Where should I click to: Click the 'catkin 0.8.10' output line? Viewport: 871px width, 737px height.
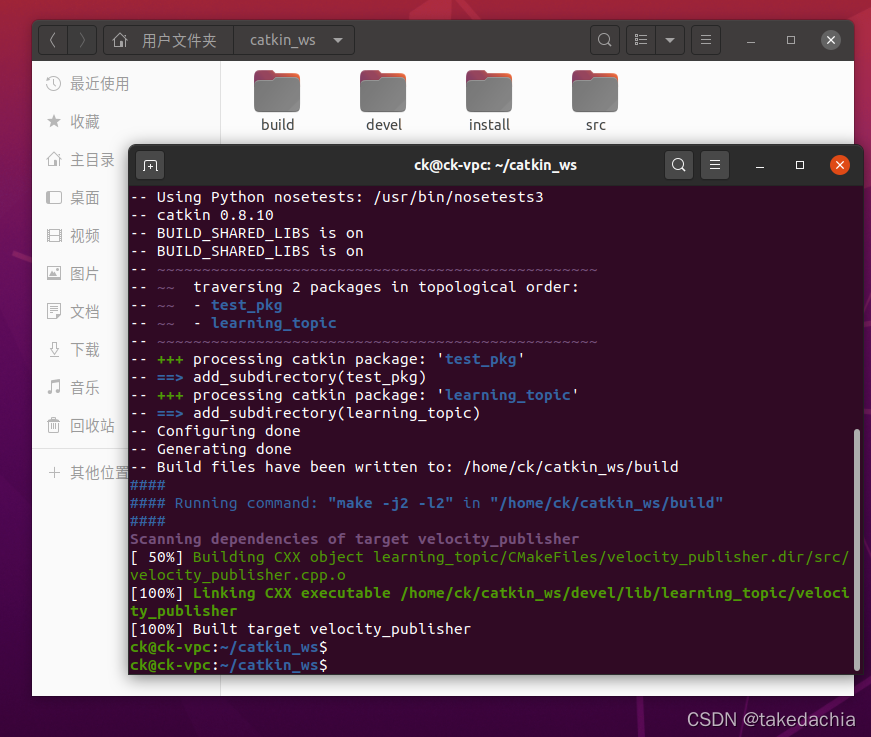(x=202, y=215)
